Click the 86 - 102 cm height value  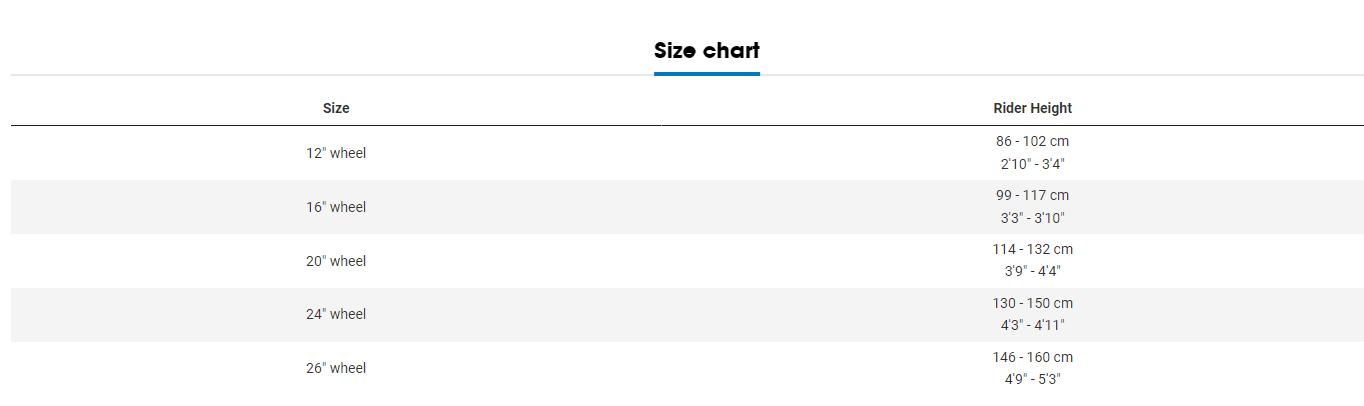pos(1032,141)
